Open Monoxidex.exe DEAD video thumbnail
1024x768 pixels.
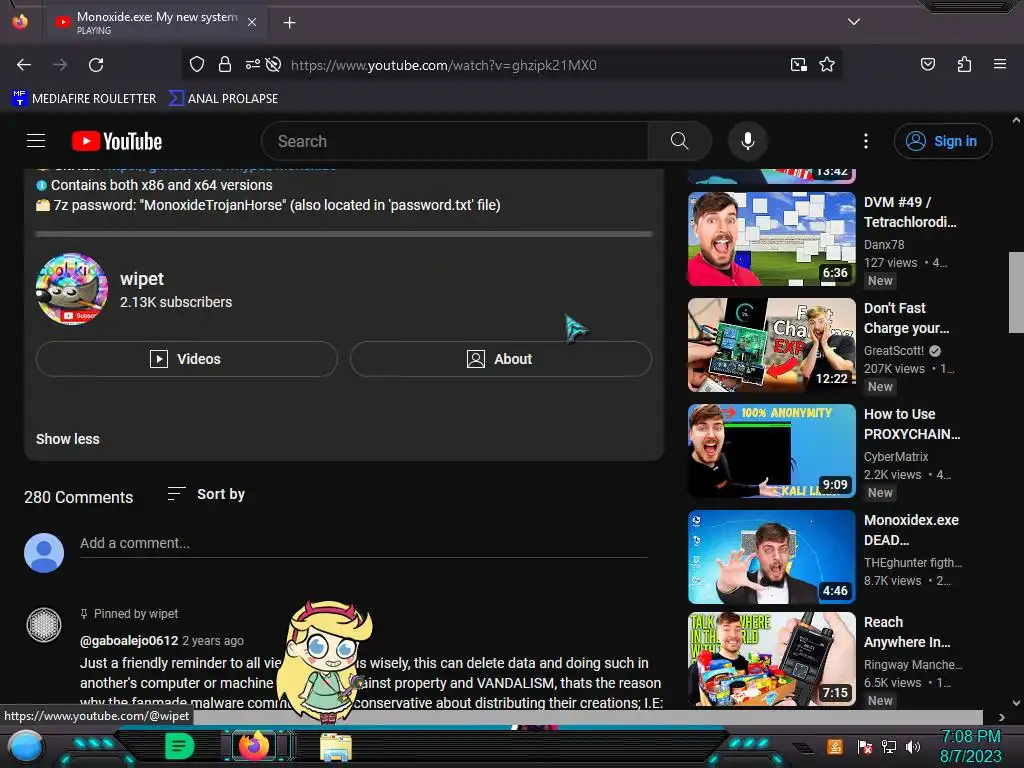coord(771,556)
